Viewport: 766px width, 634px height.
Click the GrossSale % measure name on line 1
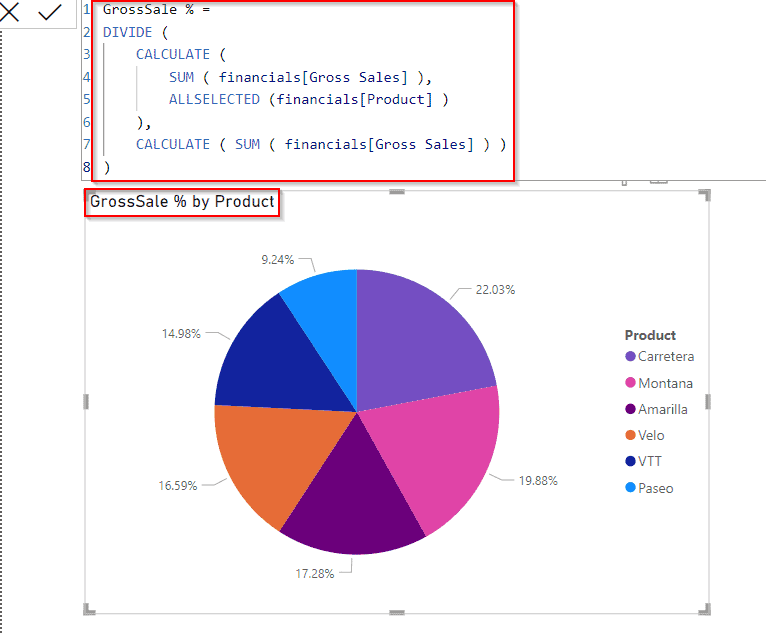point(149,9)
